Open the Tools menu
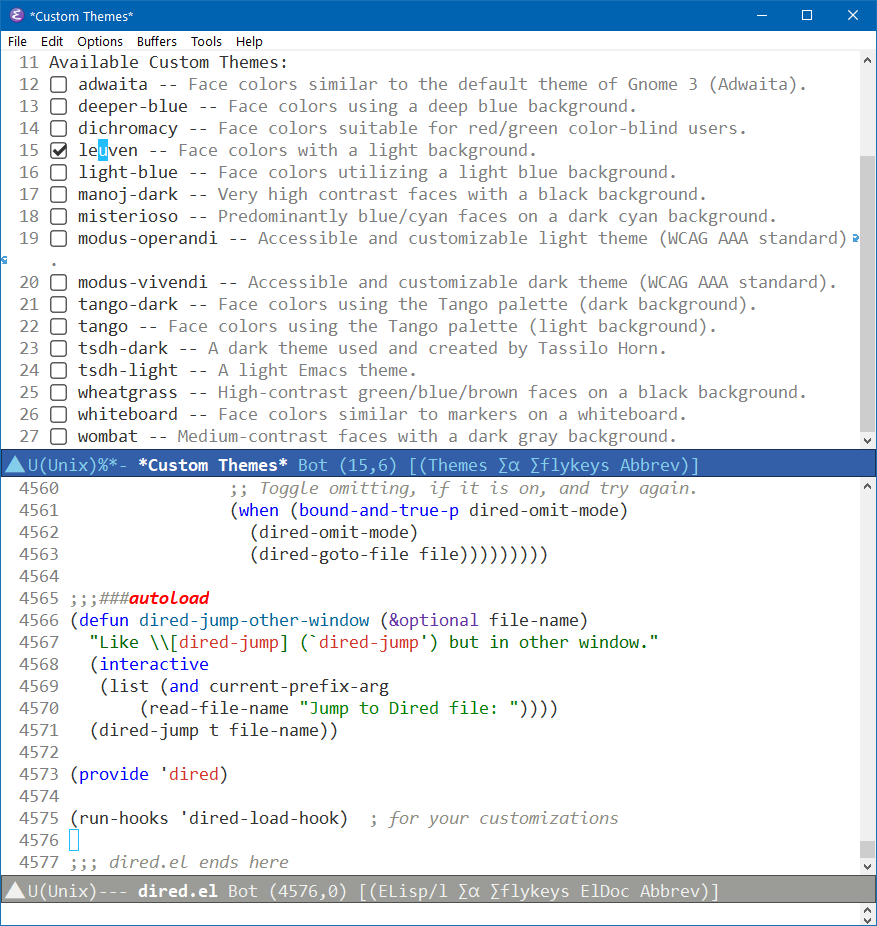 (x=206, y=41)
